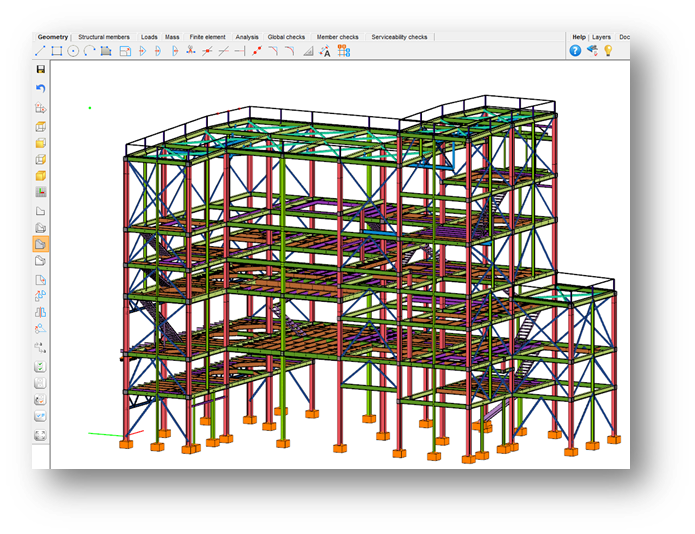The image size is (695, 534).
Task: Click the fit-to-view icon in left toolbar
Action: pyautogui.click(x=41, y=435)
